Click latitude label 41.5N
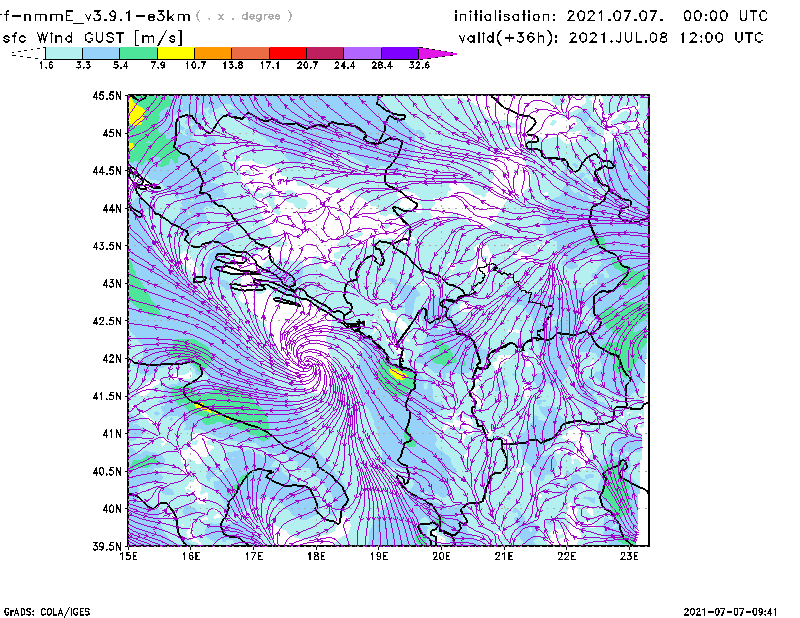 click(x=107, y=396)
